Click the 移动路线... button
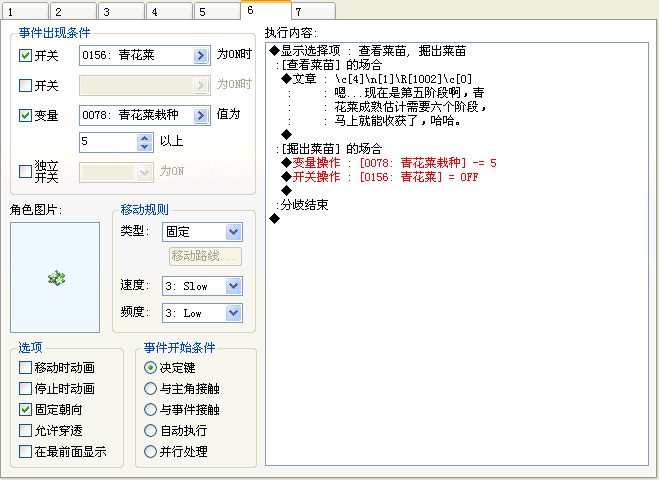This screenshot has width=659, height=480. 206,256
